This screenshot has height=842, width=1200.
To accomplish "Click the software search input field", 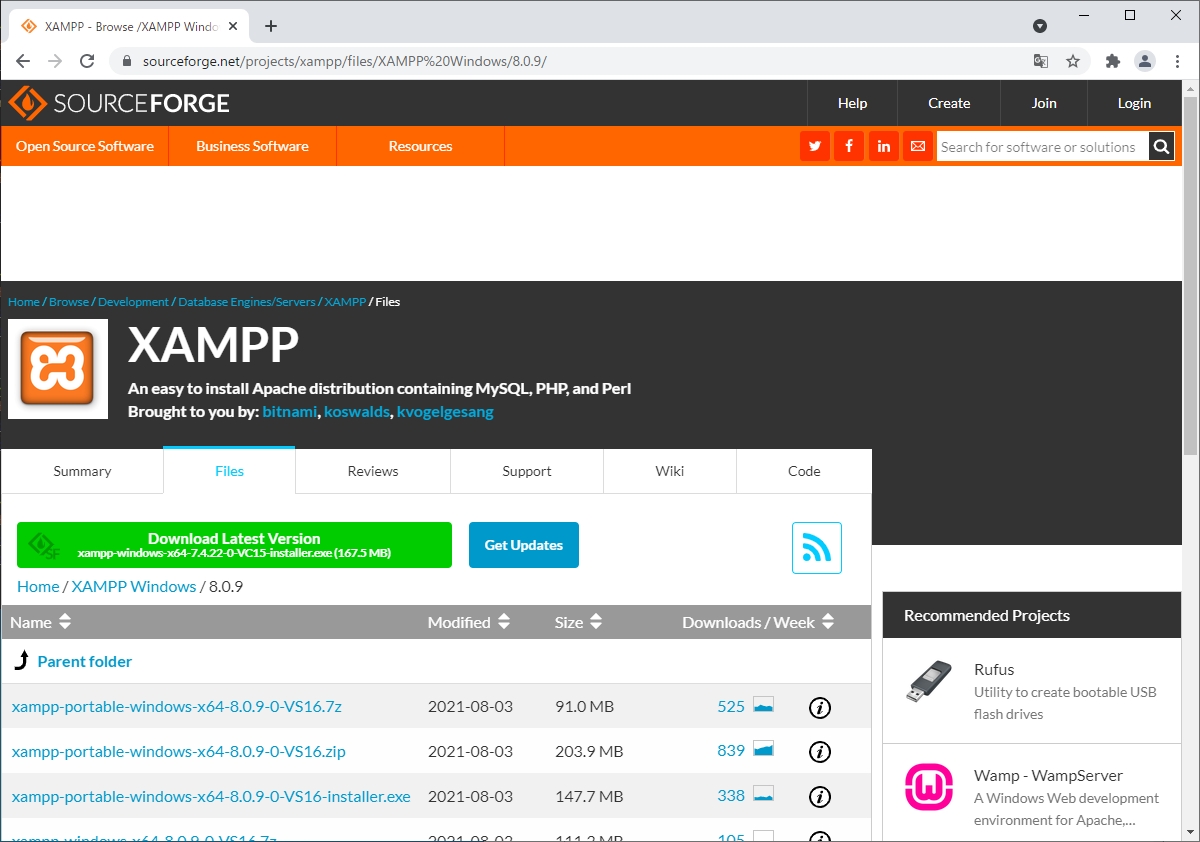I will pyautogui.click(x=1040, y=146).
